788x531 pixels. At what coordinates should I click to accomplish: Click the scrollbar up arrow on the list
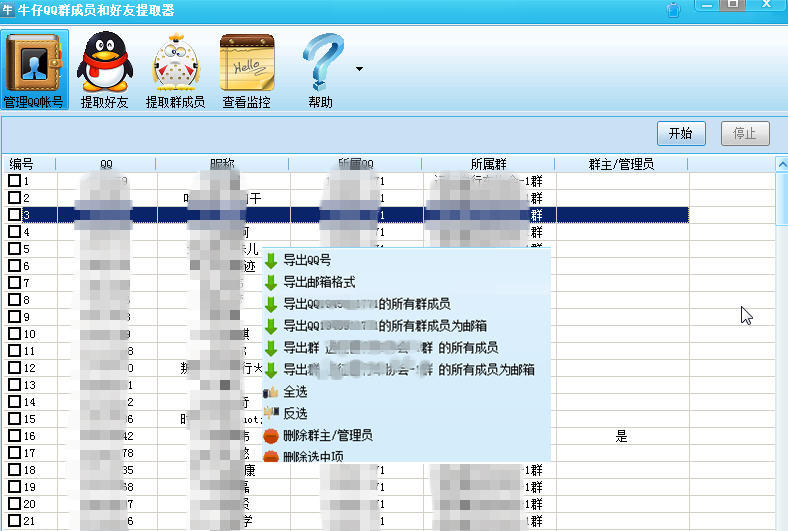click(782, 164)
